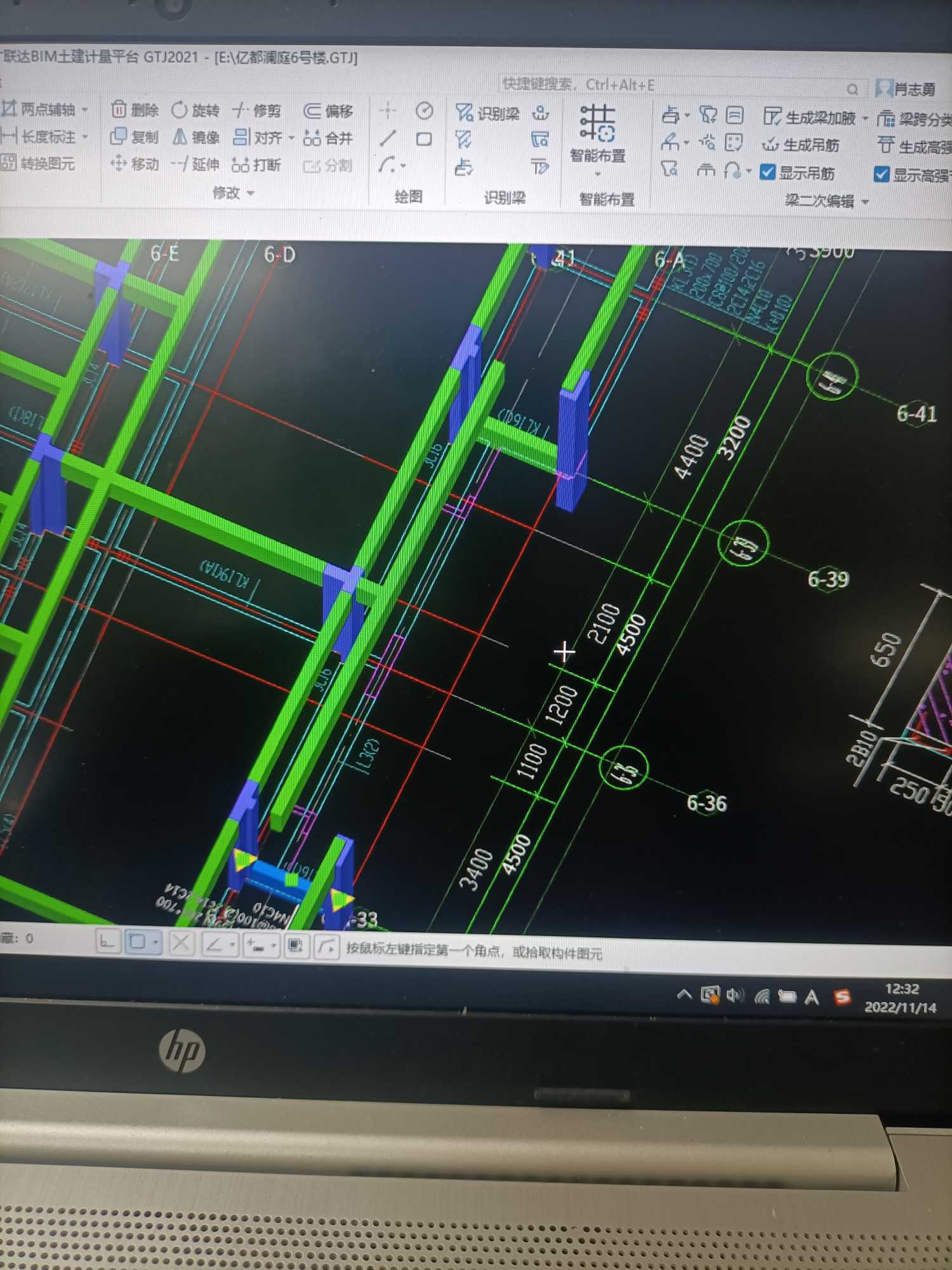Click the angle snap icon in status bar
This screenshot has width=952, height=1270.
point(215,944)
